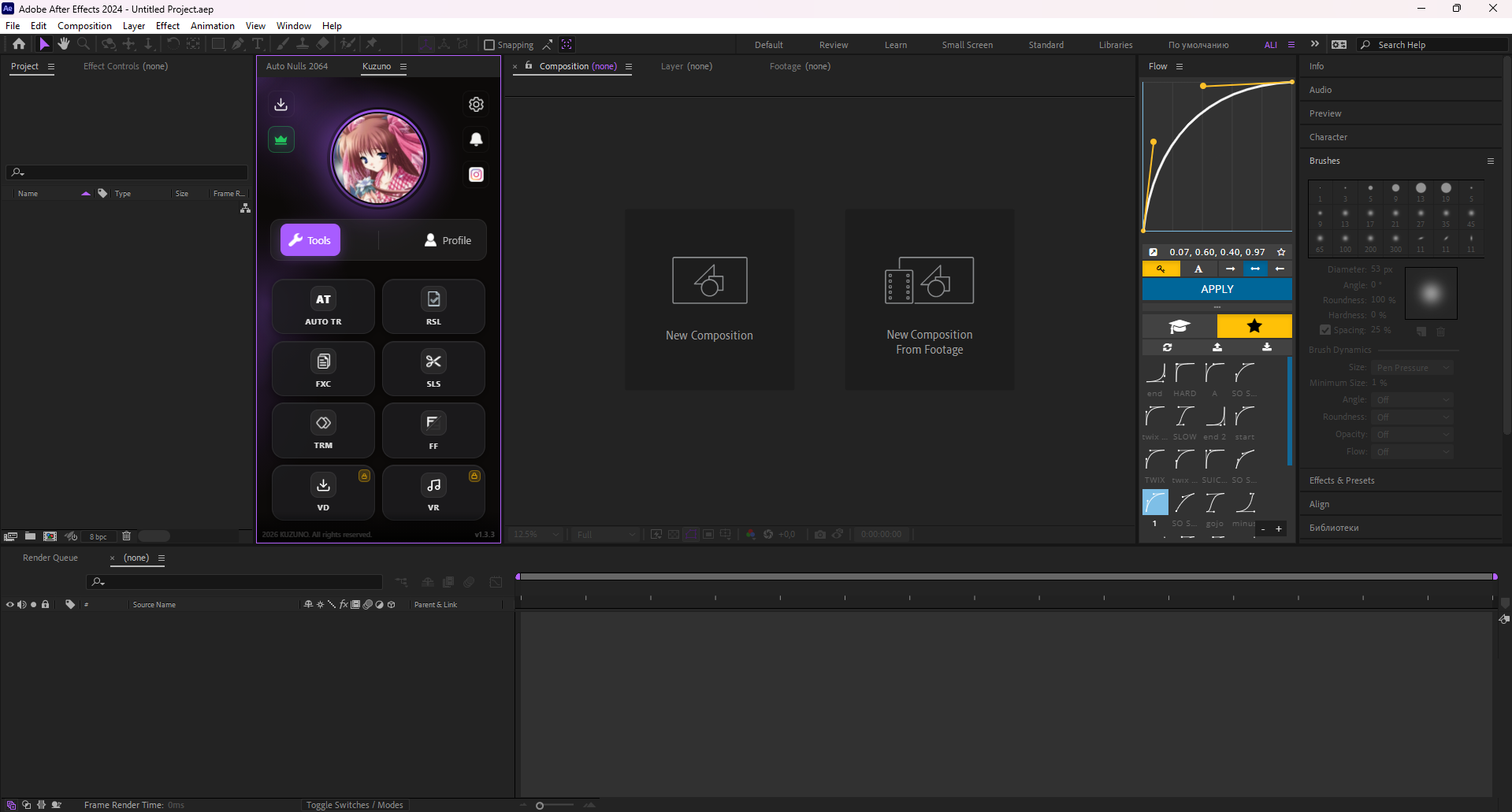Toggle the Flow yellow key mode button

pyautogui.click(x=1161, y=269)
